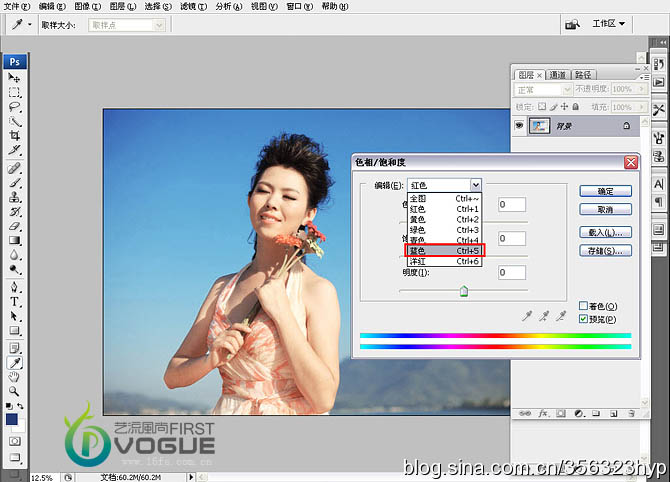
Task: Click the lightness value input field
Action: 512,272
